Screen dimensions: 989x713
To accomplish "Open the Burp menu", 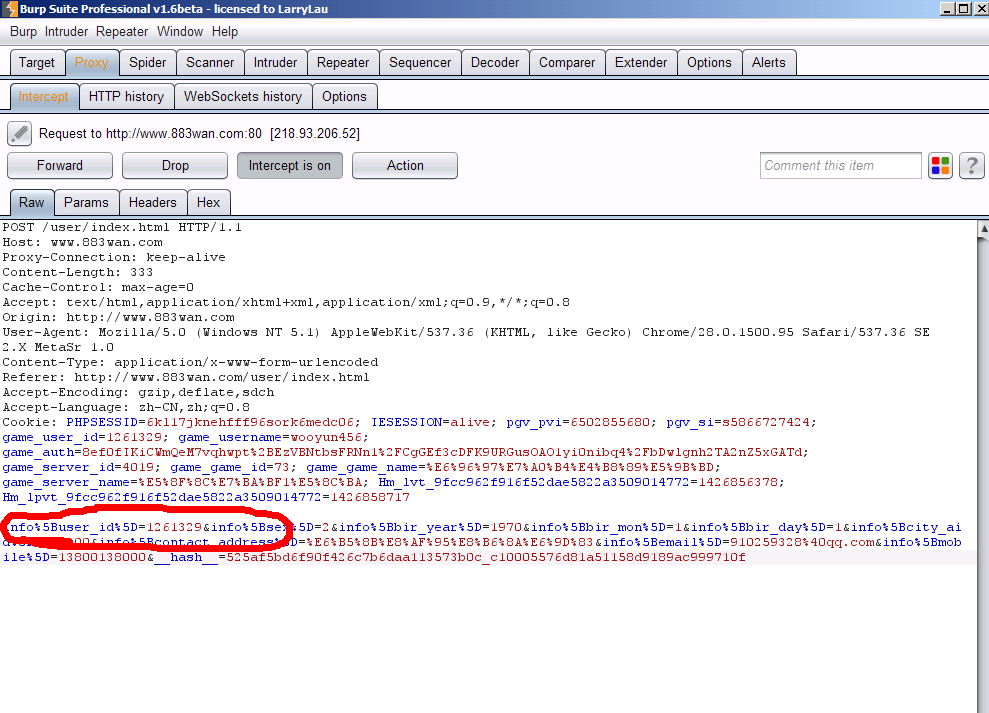I will (23, 32).
